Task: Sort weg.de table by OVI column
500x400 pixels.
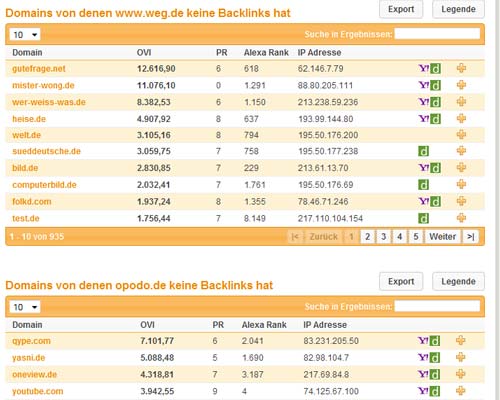Action: [144, 53]
